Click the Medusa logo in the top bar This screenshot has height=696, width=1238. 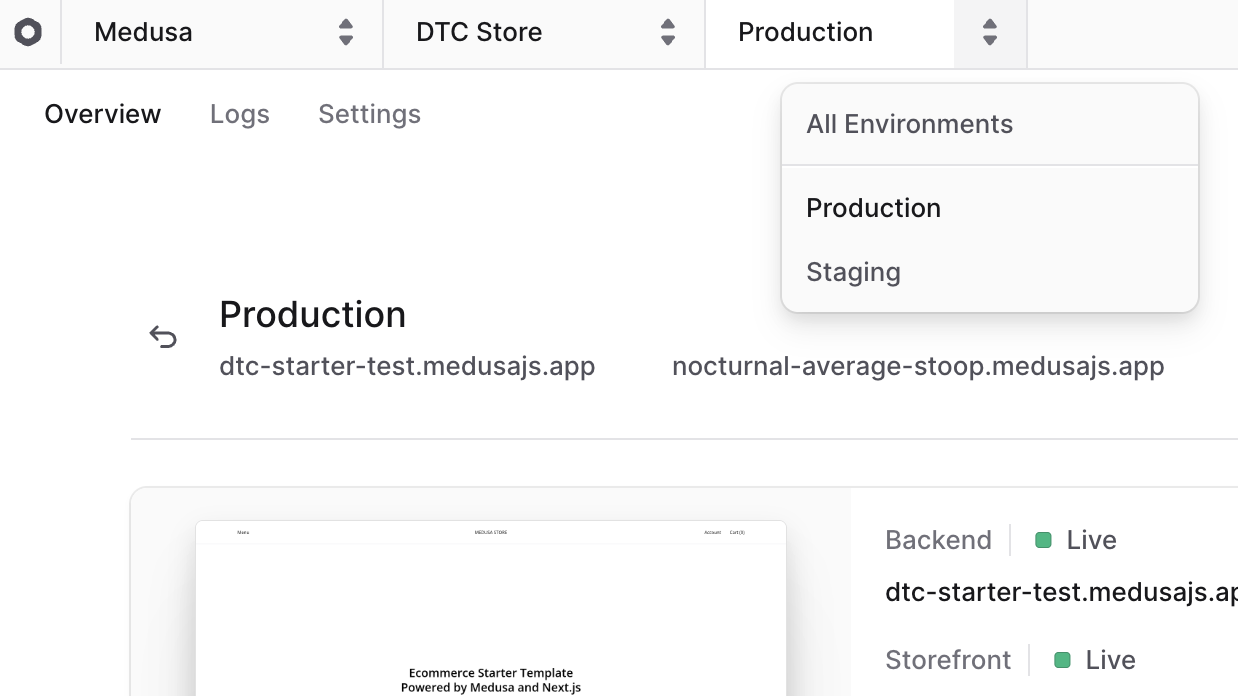pos(30,32)
